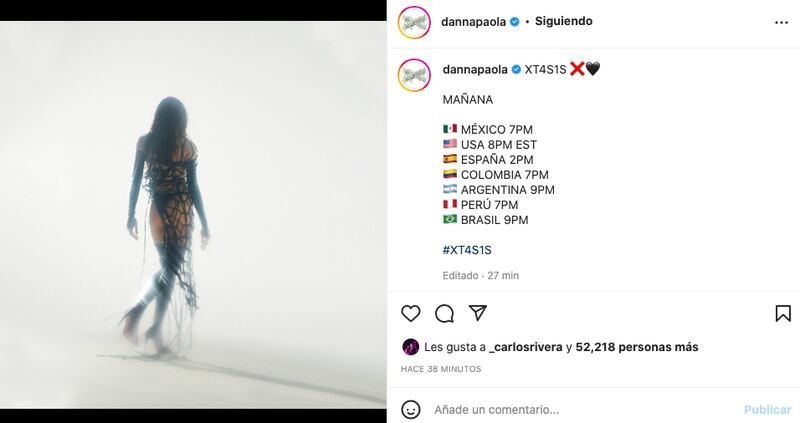
Task: Open _carlosrivera profile from likes line
Action: [526, 347]
